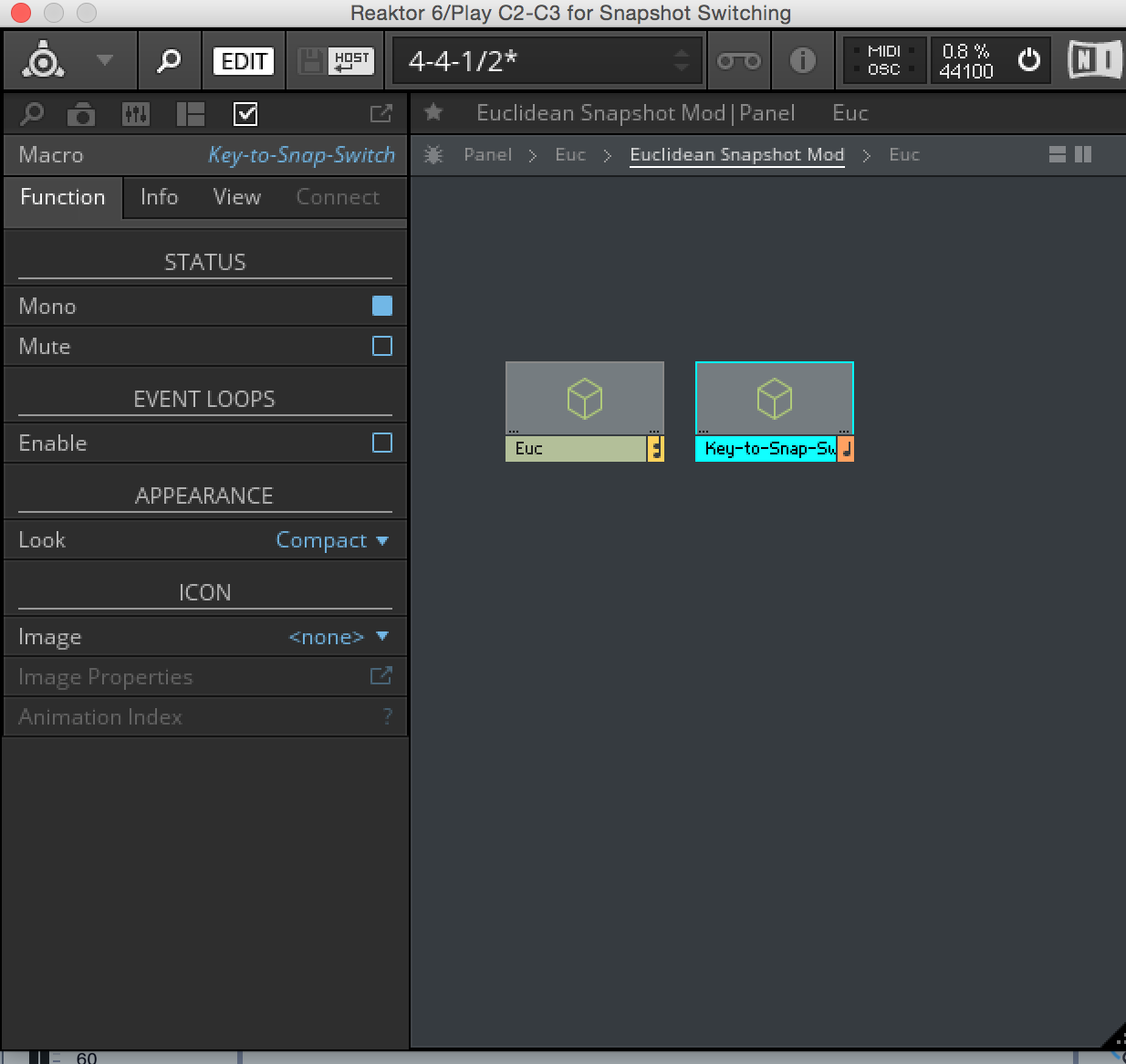Switch to the View tab

[236, 197]
